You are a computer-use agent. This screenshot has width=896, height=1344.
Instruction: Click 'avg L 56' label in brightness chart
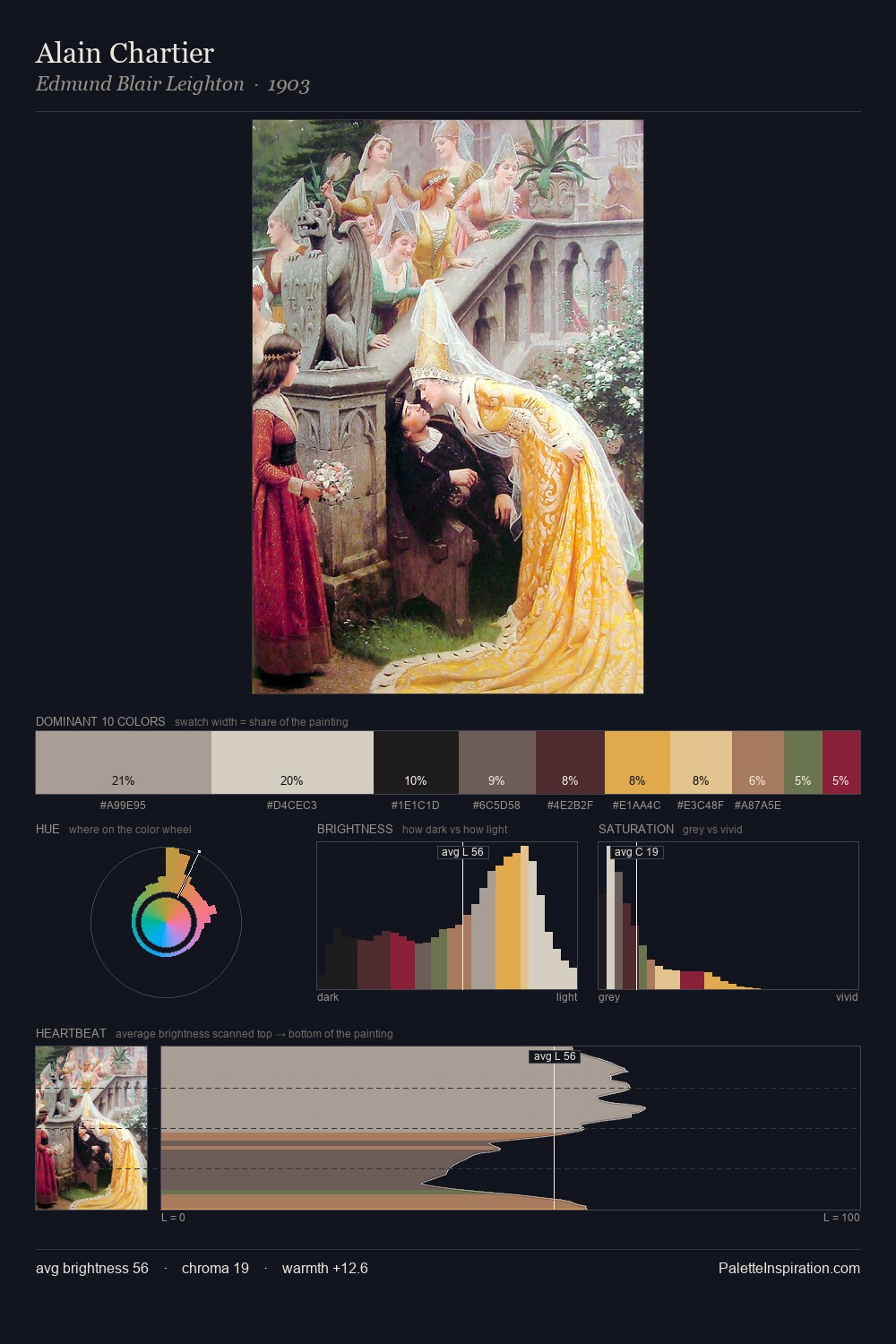[462, 852]
